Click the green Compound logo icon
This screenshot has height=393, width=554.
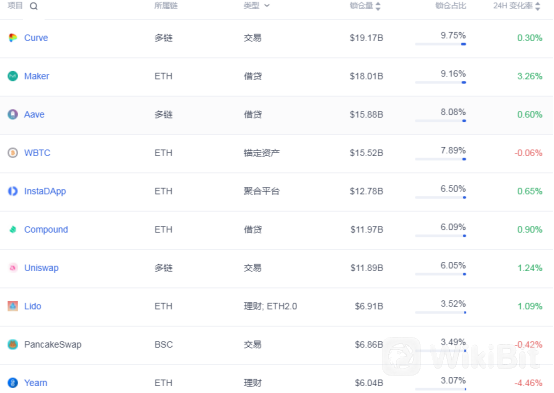click(x=13, y=230)
